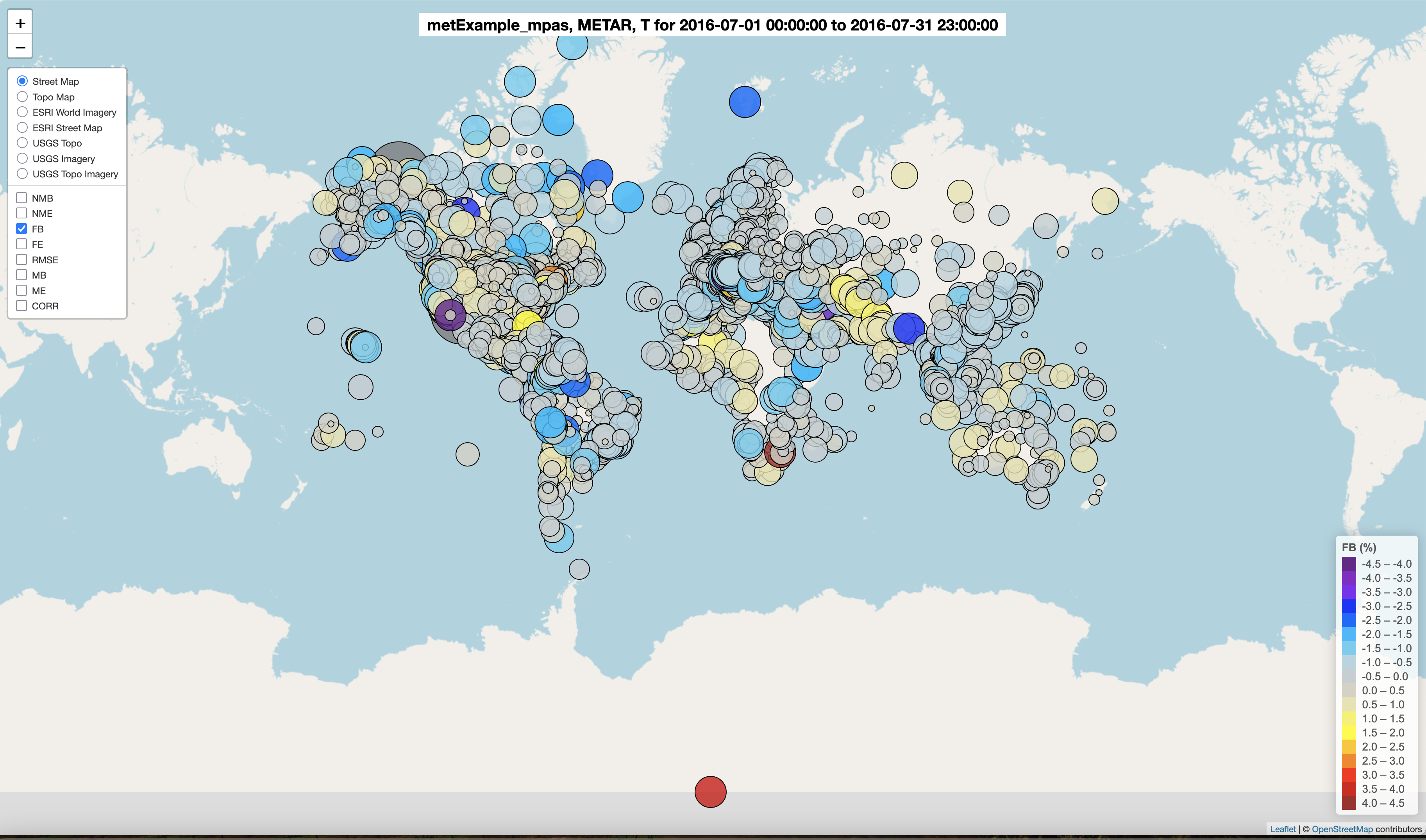
Task: Pick the USGS Topo base layer
Action: (x=22, y=143)
